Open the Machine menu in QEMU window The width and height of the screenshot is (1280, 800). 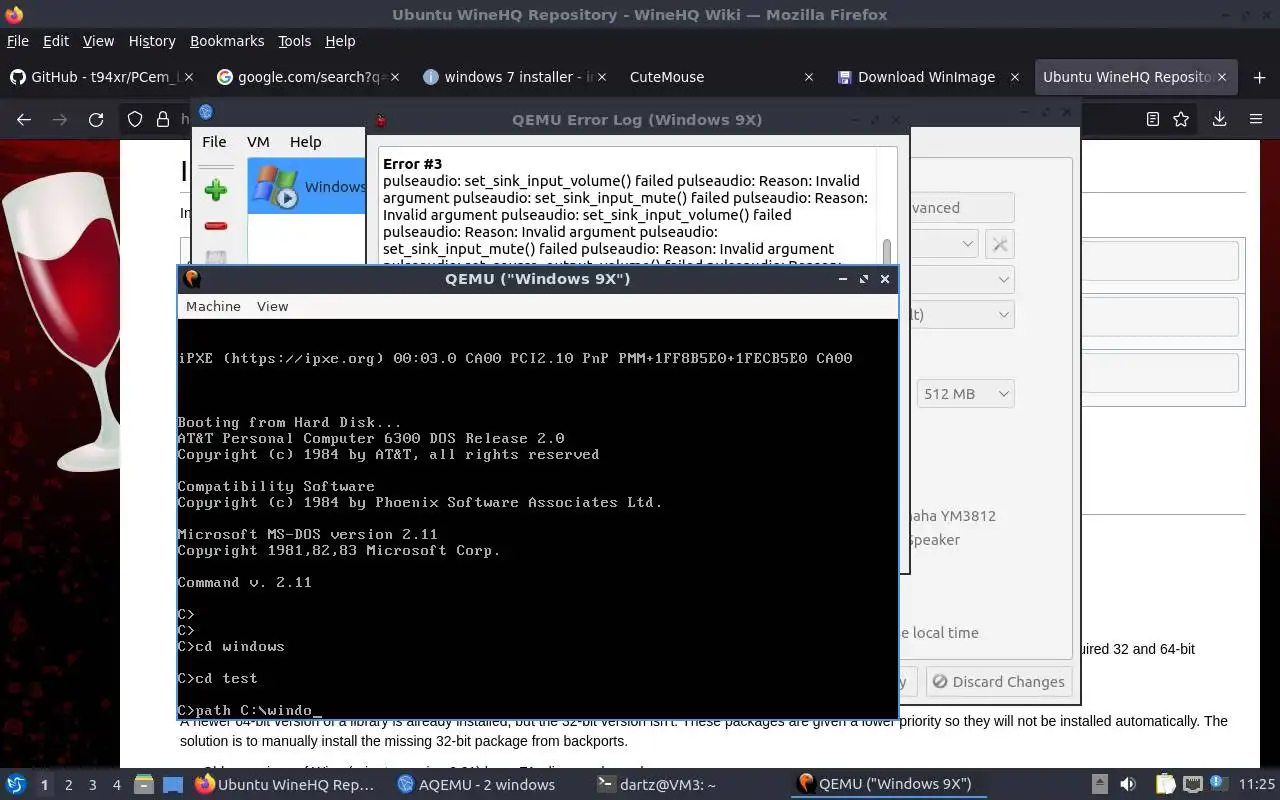(x=213, y=306)
